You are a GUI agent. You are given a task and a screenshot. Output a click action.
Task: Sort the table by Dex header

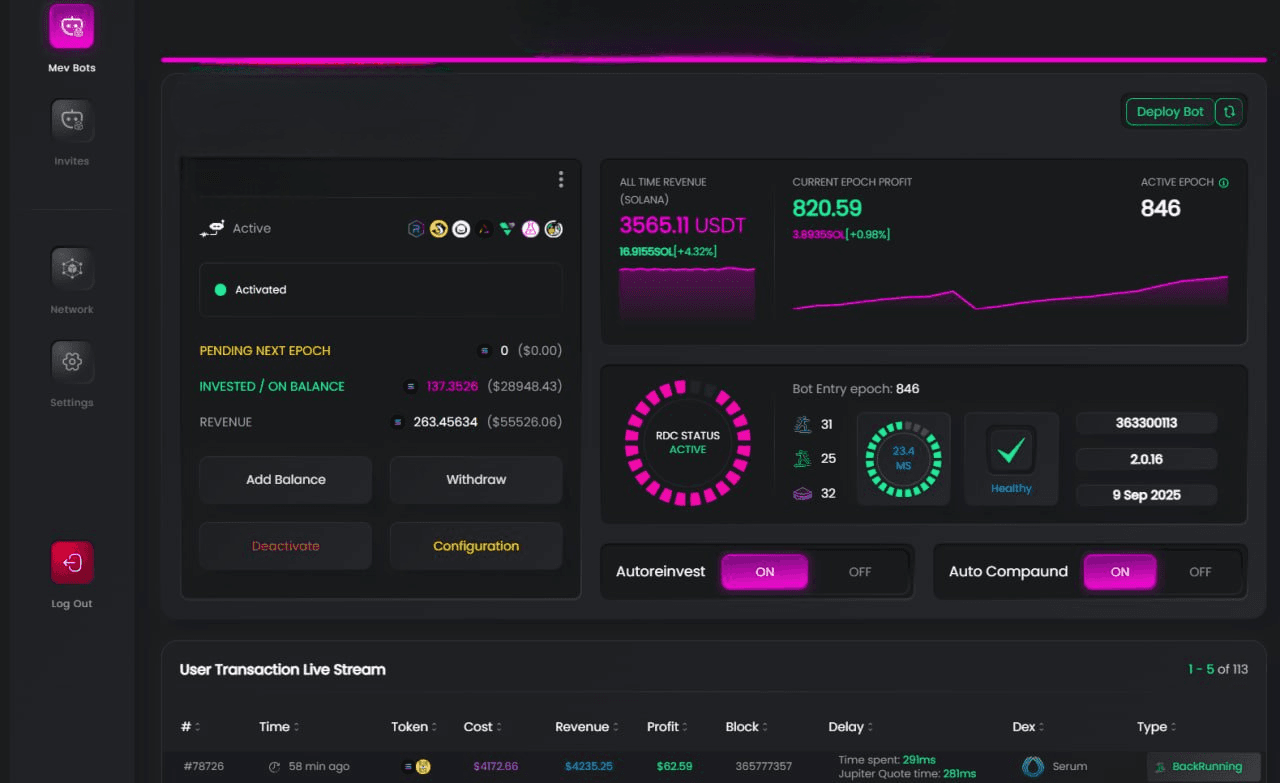click(1028, 727)
